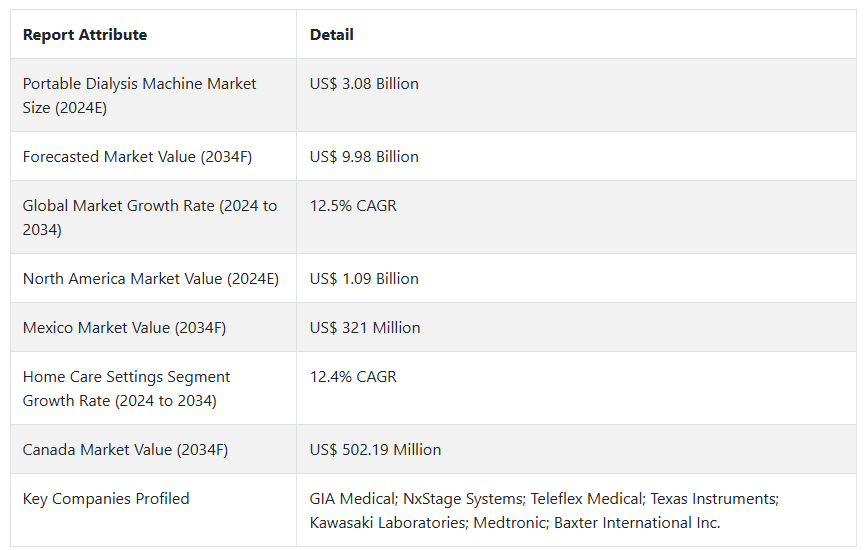Select the North America Market Value cell

click(151, 279)
